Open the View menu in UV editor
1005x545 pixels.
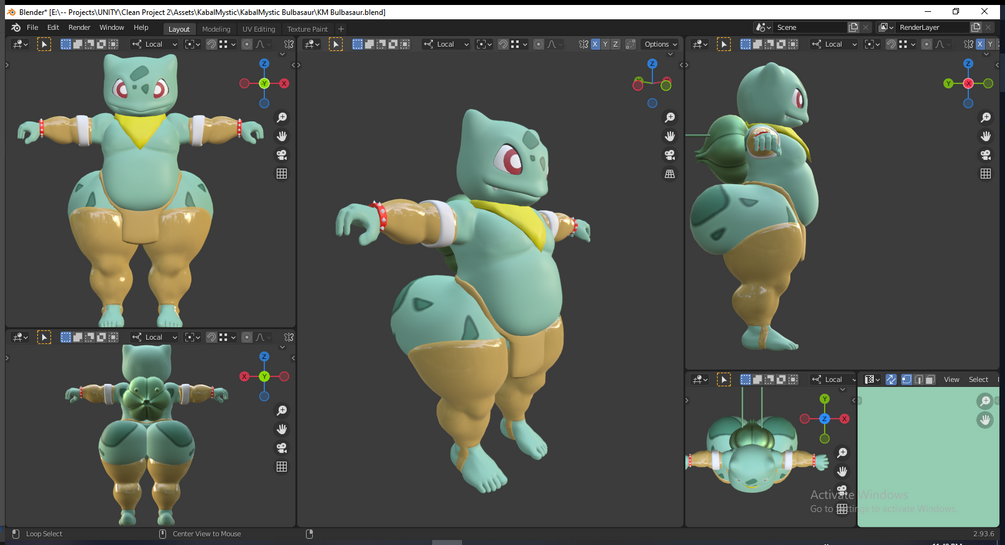click(x=951, y=380)
